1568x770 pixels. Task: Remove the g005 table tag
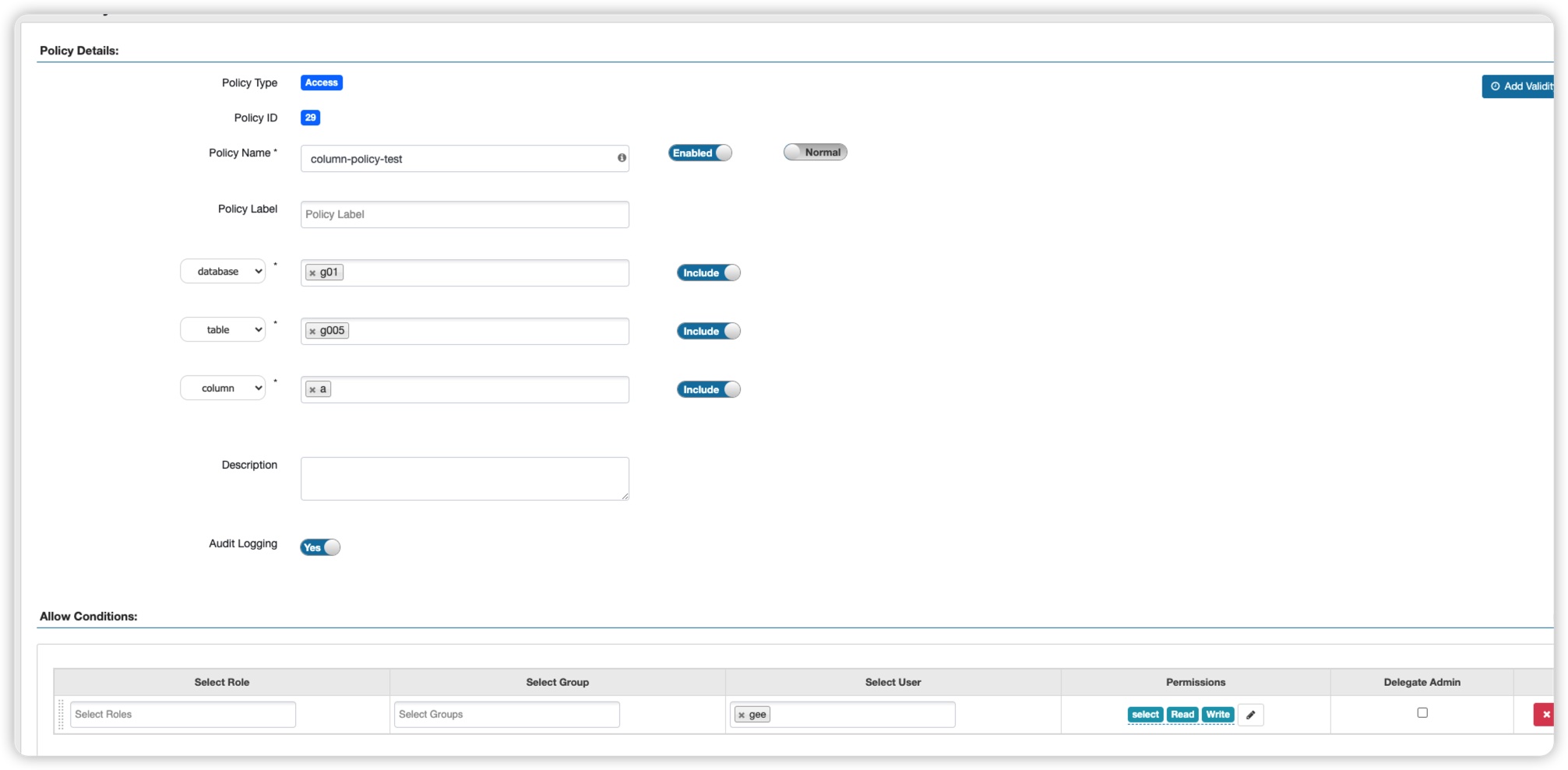(x=312, y=332)
